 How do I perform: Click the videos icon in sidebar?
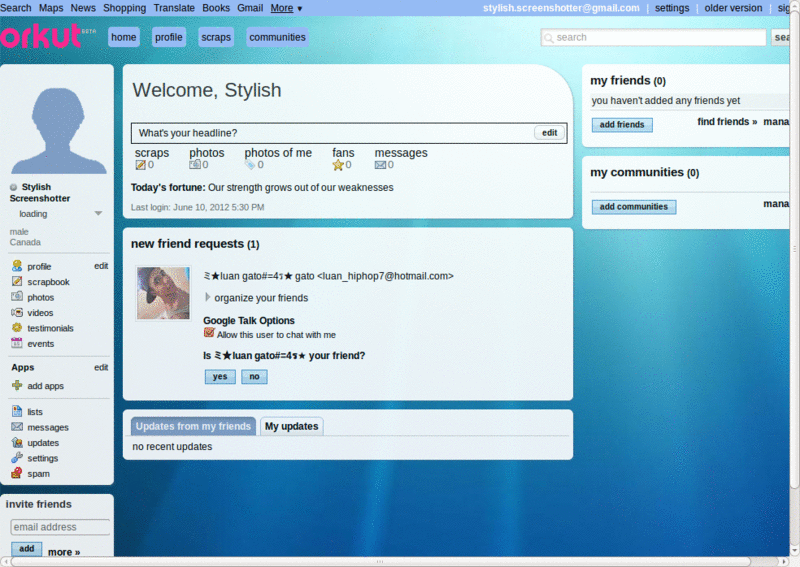[x=17, y=312]
